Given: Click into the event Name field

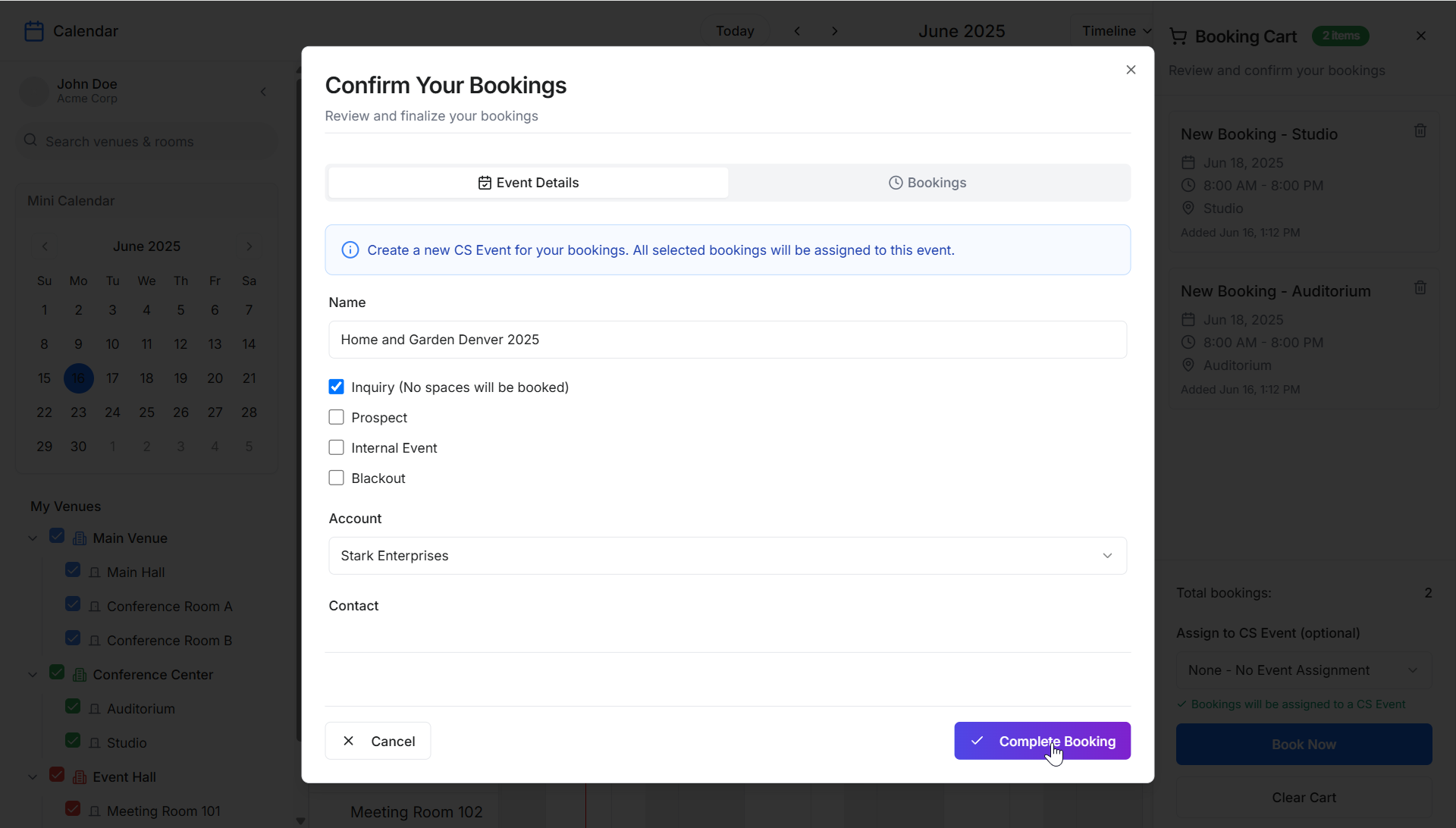Looking at the screenshot, I should [x=727, y=340].
